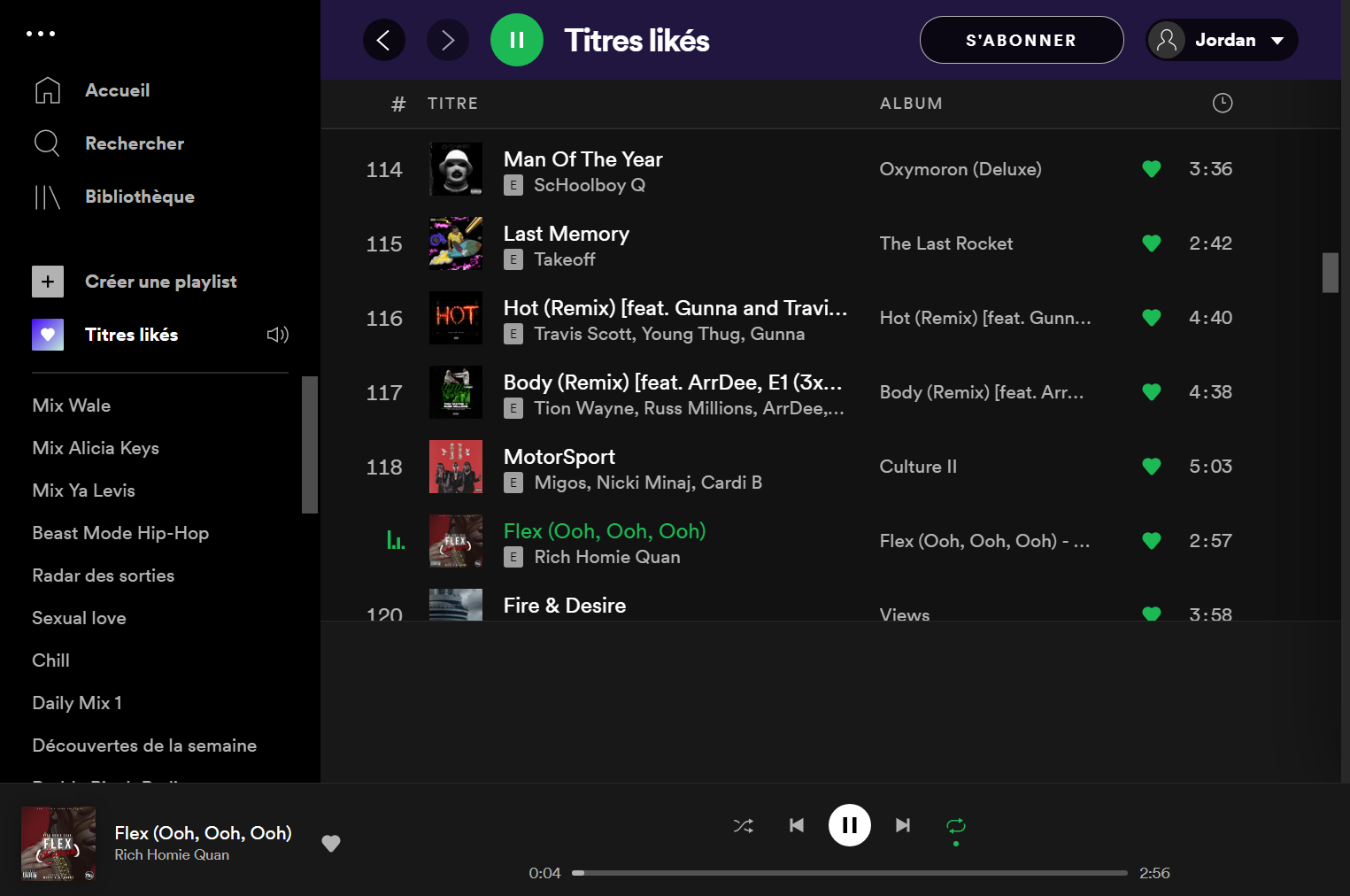This screenshot has height=896, width=1350.
Task: Click the song progress bar
Action: coord(850,873)
